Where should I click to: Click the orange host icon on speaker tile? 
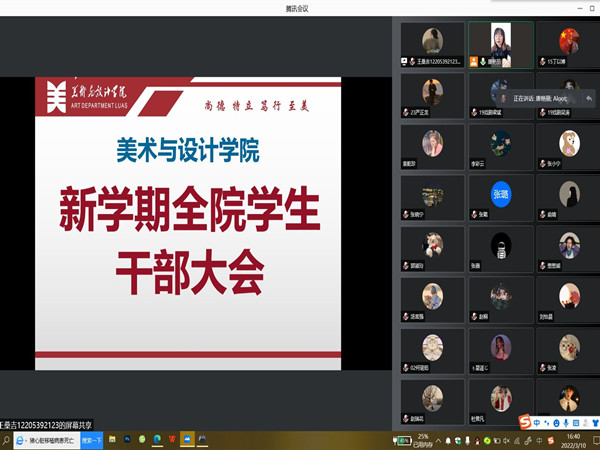point(474,61)
